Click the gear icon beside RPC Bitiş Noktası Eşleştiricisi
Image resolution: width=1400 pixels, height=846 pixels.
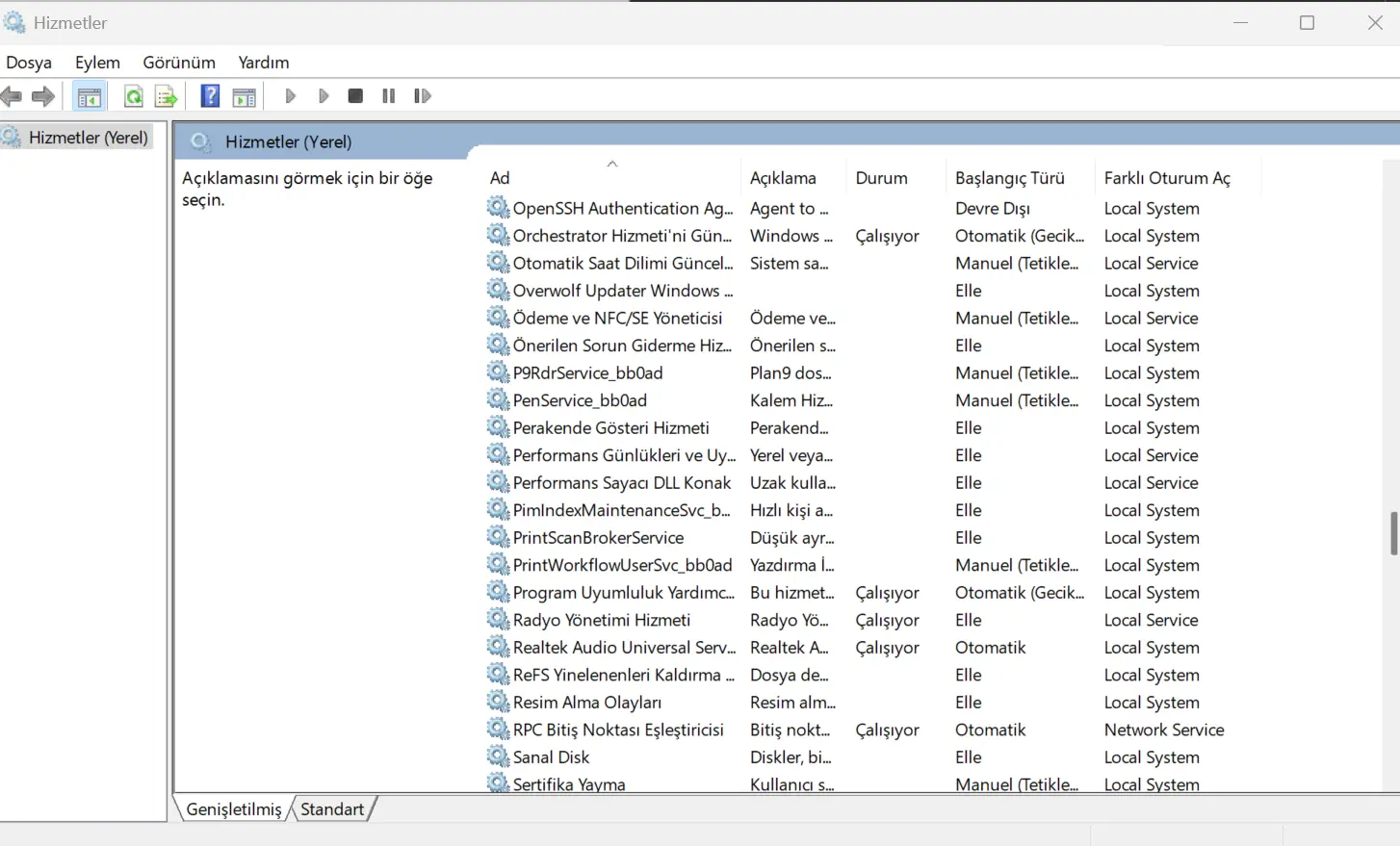click(x=498, y=730)
